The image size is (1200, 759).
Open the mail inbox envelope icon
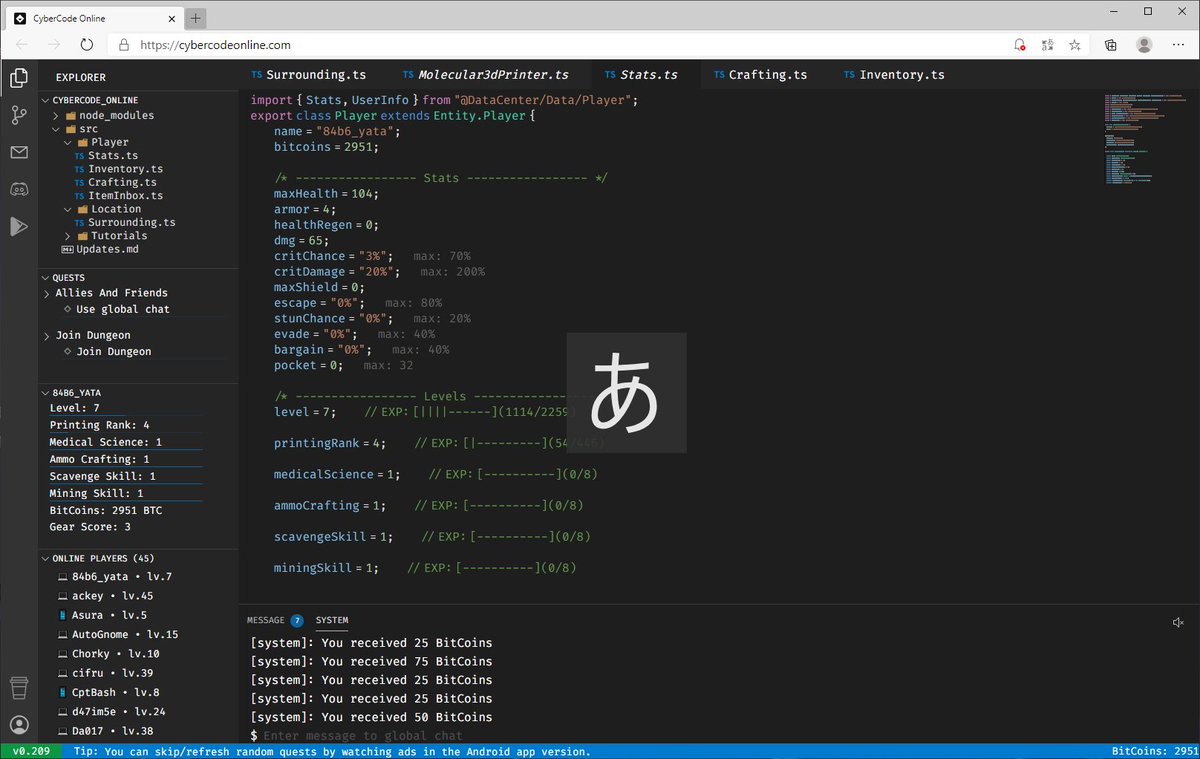[18, 152]
